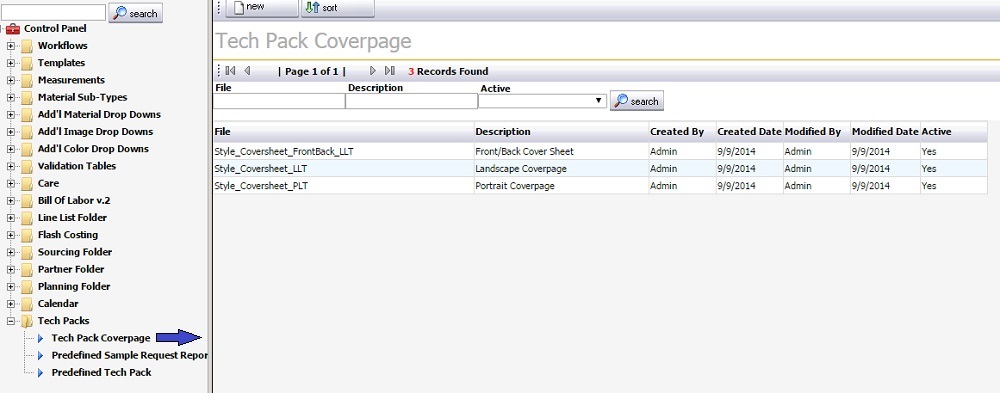Open Style_Coversheet_PLT record
Screen dimensions: 1000x393
tap(261, 186)
